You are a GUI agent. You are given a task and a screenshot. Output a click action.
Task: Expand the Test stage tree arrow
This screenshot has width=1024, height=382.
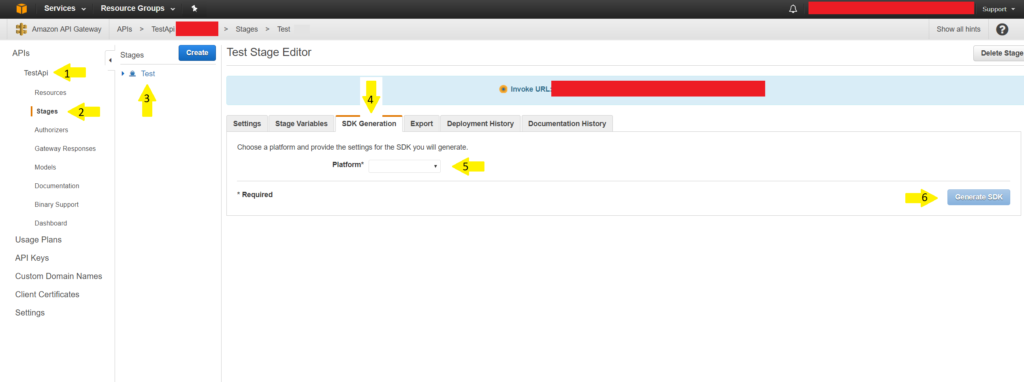tap(123, 74)
